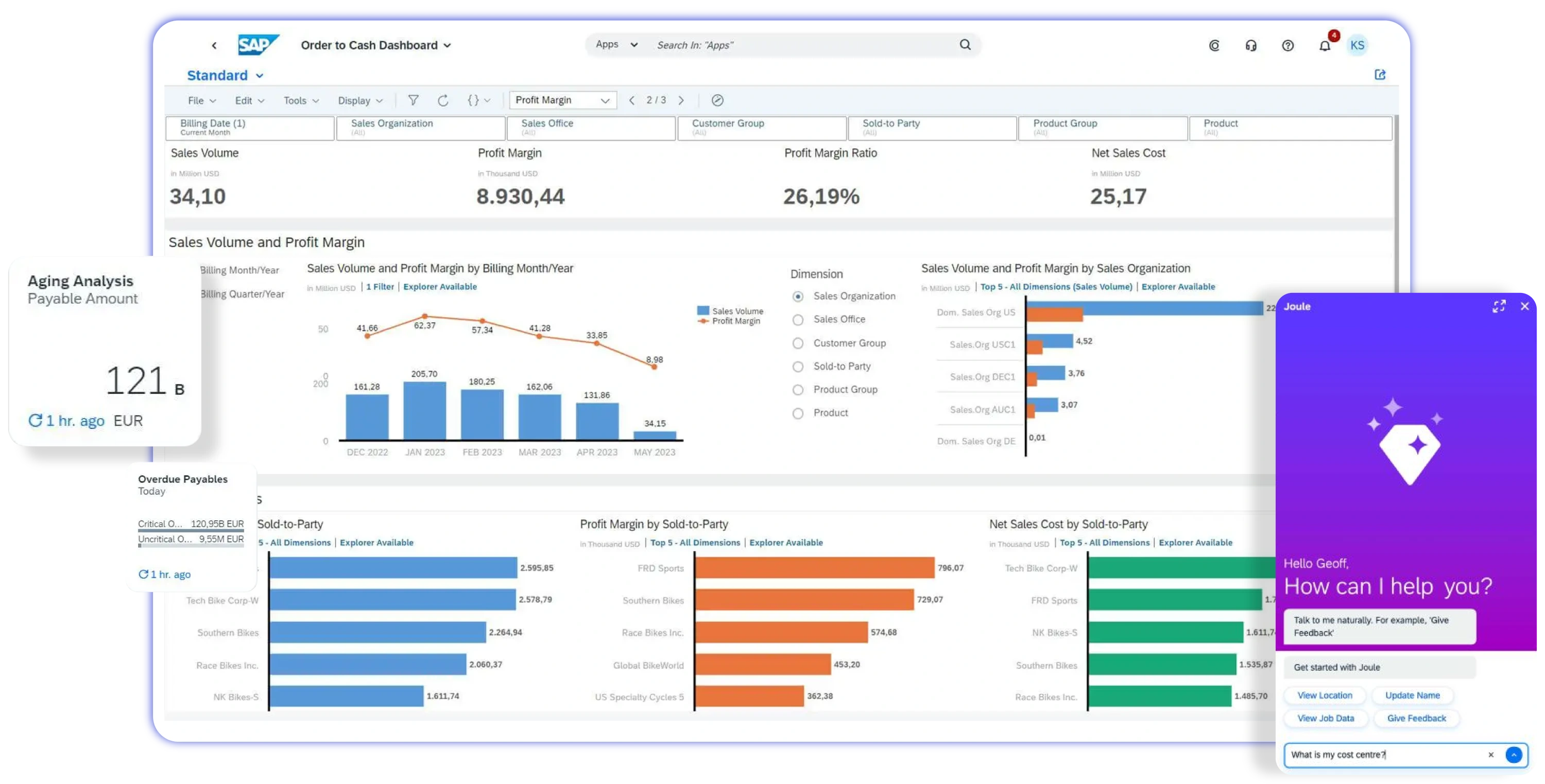The height and width of the screenshot is (784, 1545).
Task: Open the Billing Date filter
Action: 249,128
